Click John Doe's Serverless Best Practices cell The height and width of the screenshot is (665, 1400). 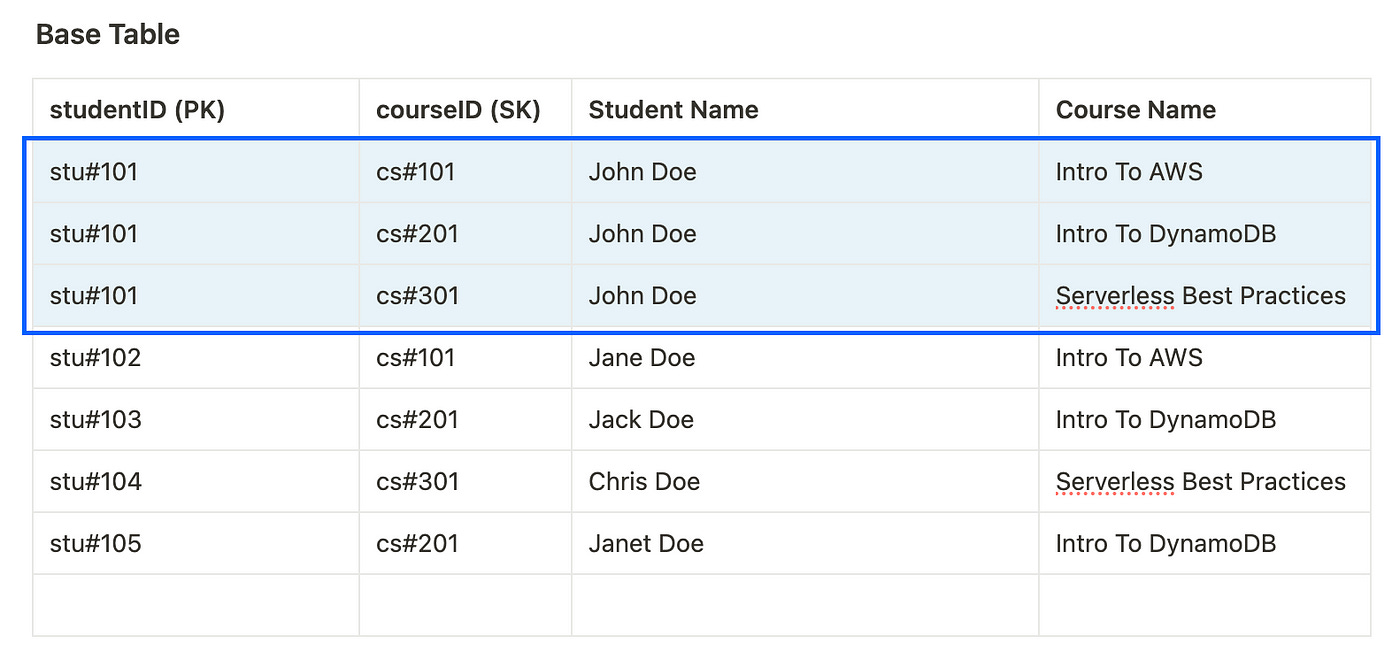tap(1200, 296)
